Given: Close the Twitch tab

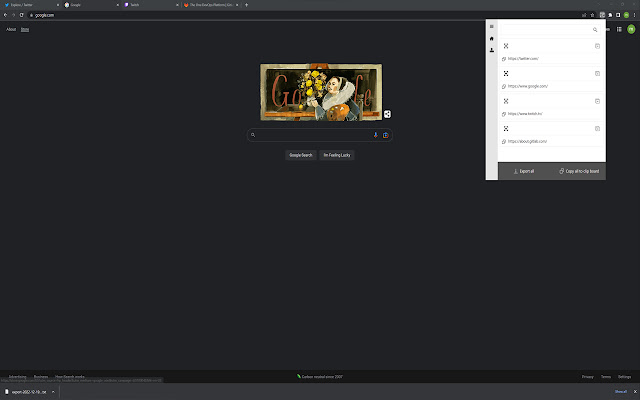Looking at the screenshot, I should click(x=177, y=5).
